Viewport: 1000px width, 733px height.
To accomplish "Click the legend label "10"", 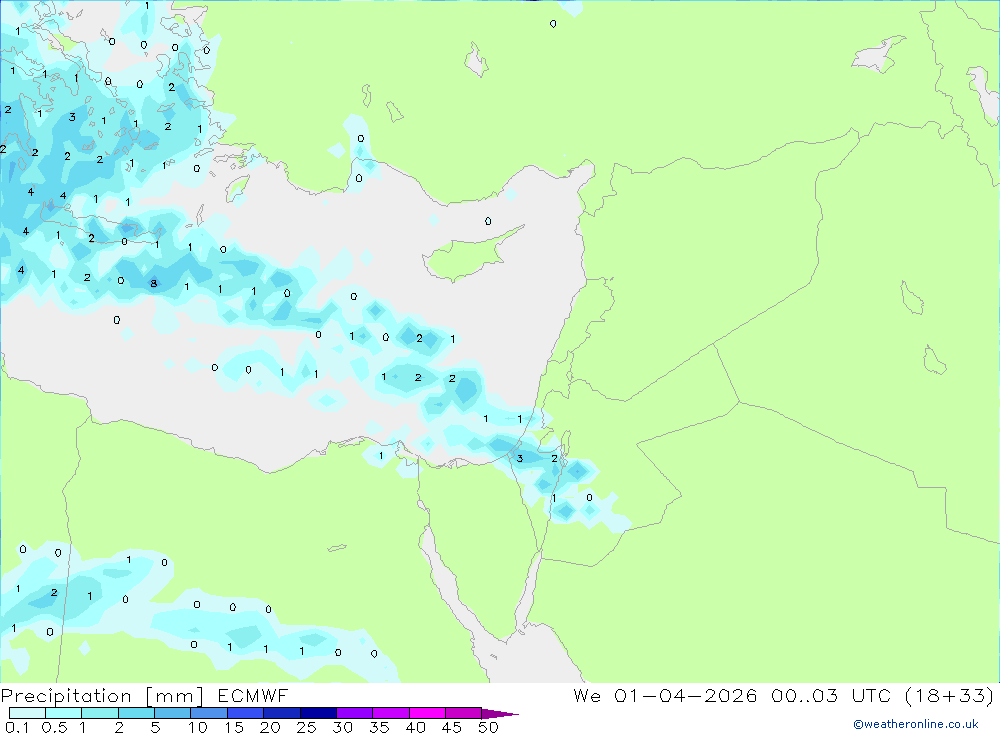I will 198,727.
